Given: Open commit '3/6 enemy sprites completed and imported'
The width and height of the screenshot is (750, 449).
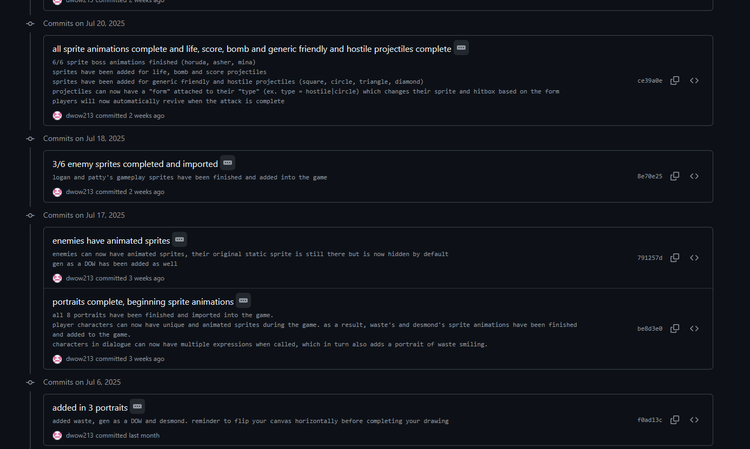Looking at the screenshot, I should (x=135, y=164).
